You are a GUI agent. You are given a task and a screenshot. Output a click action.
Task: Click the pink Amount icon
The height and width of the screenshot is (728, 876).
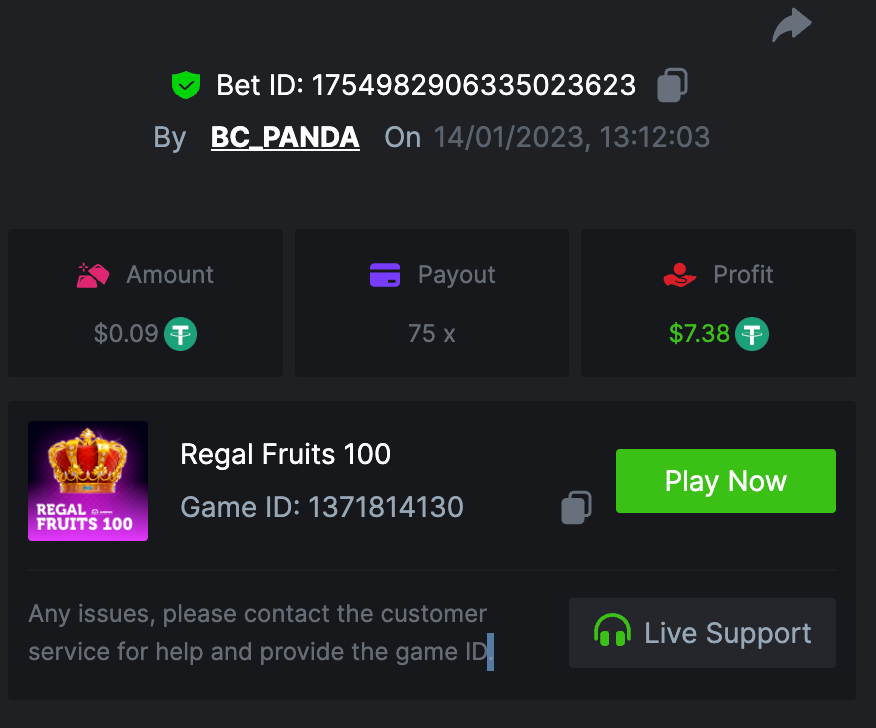point(93,275)
